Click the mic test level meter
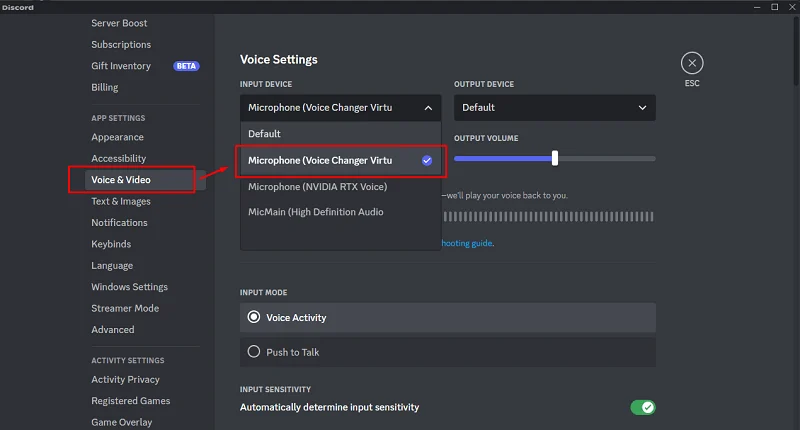 pos(548,217)
